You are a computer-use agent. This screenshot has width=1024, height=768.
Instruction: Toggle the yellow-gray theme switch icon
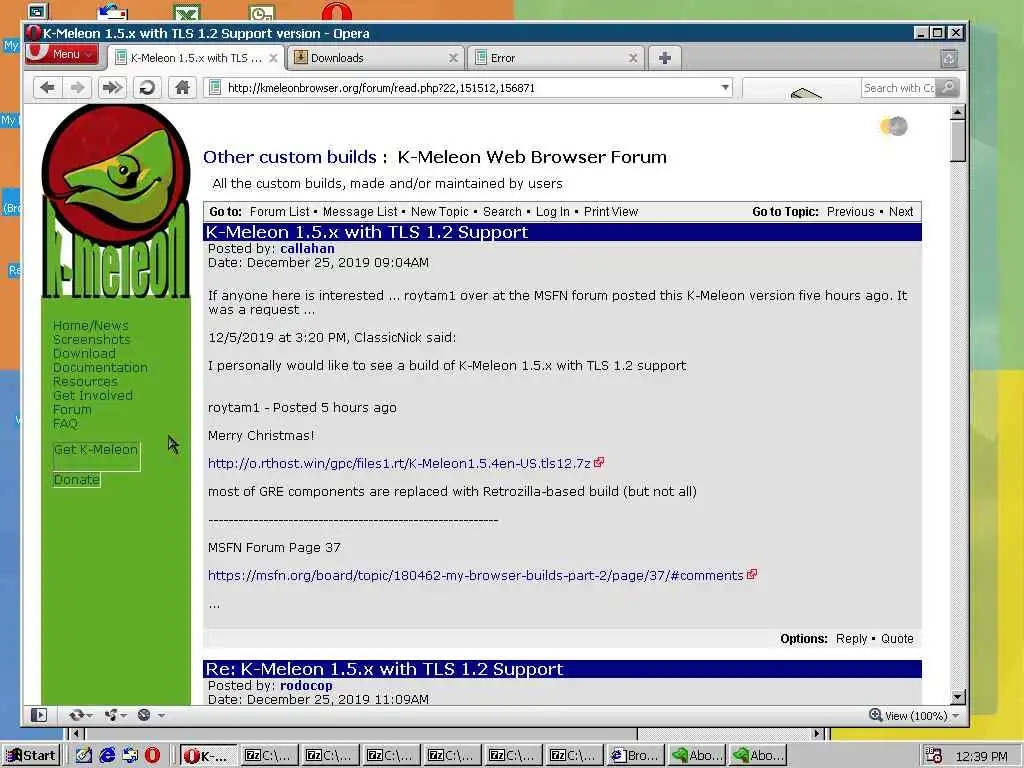(x=894, y=126)
